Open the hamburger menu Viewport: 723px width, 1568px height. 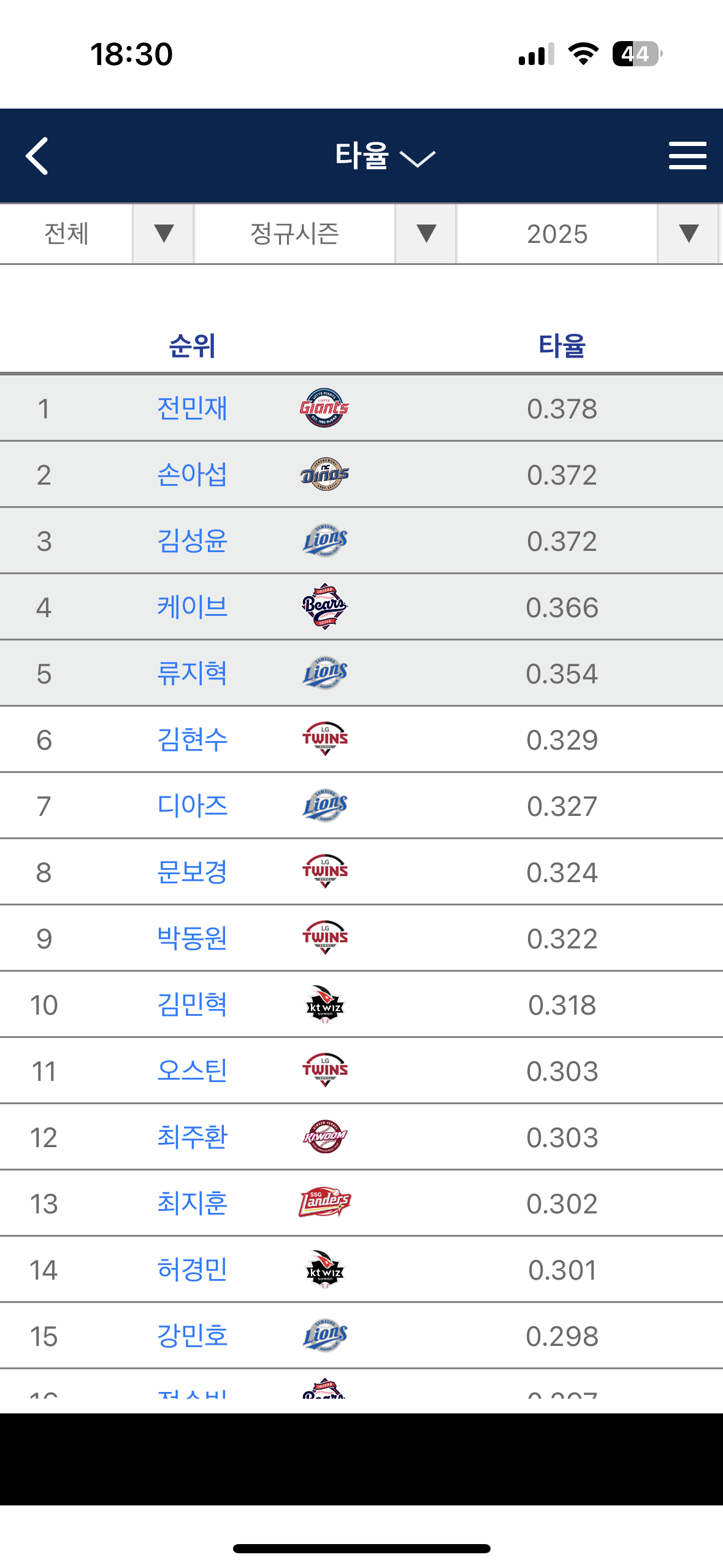[x=687, y=156]
